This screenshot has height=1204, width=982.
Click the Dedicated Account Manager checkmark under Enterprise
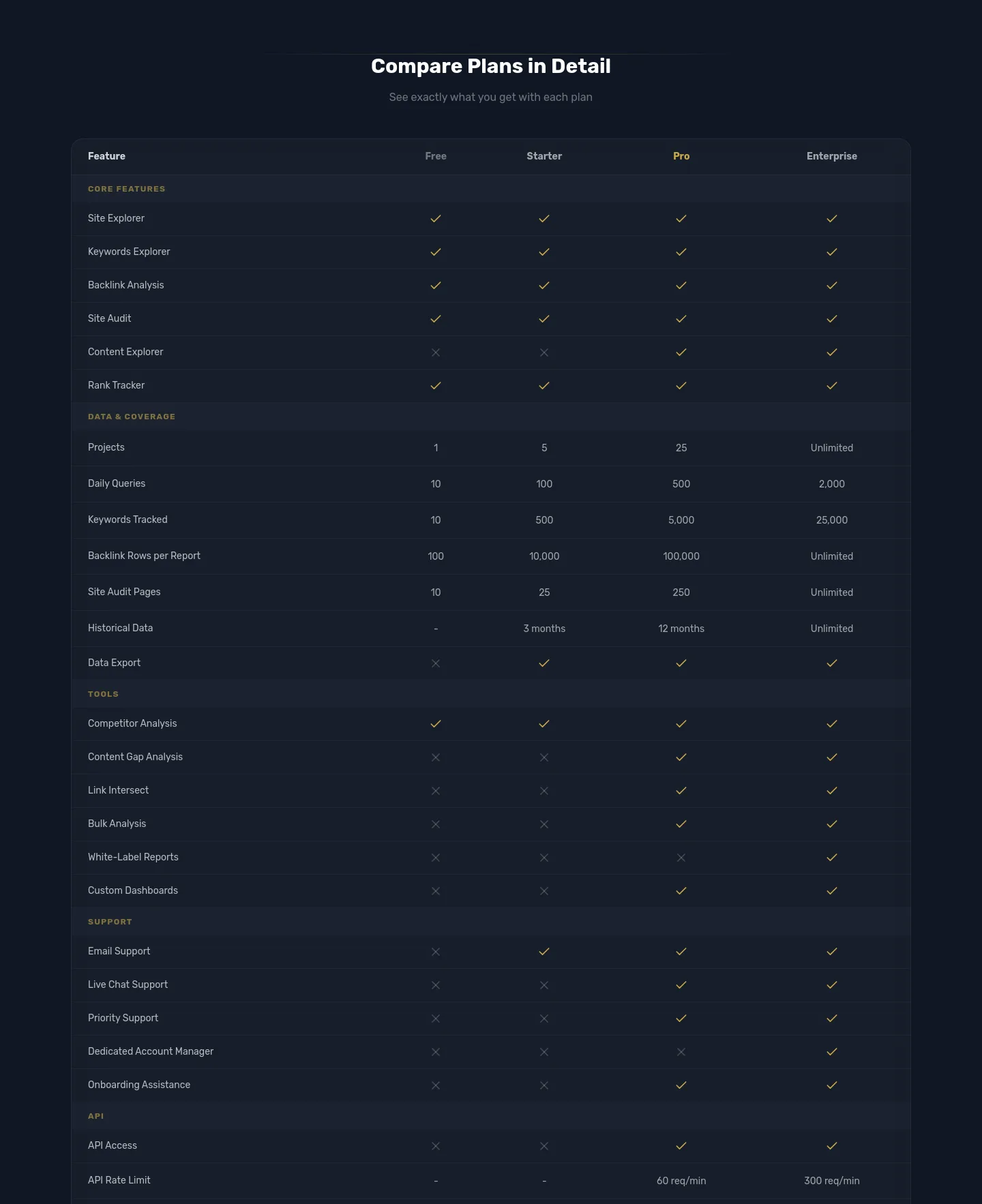coord(832,1052)
